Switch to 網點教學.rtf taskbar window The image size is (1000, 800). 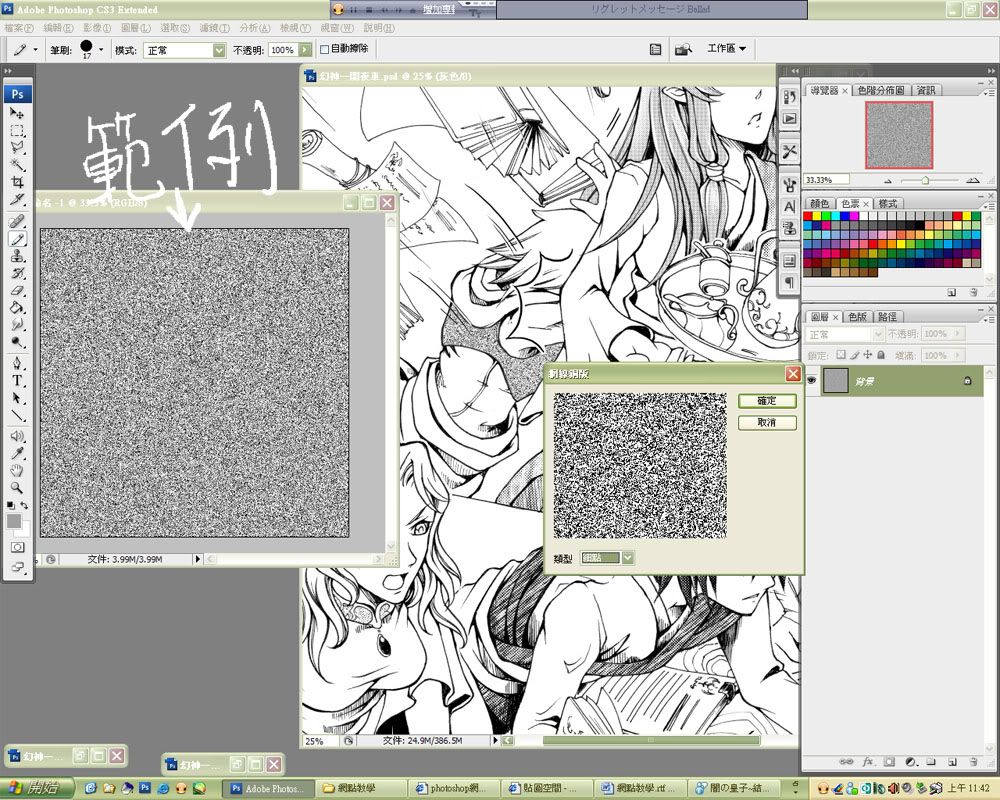[640, 789]
